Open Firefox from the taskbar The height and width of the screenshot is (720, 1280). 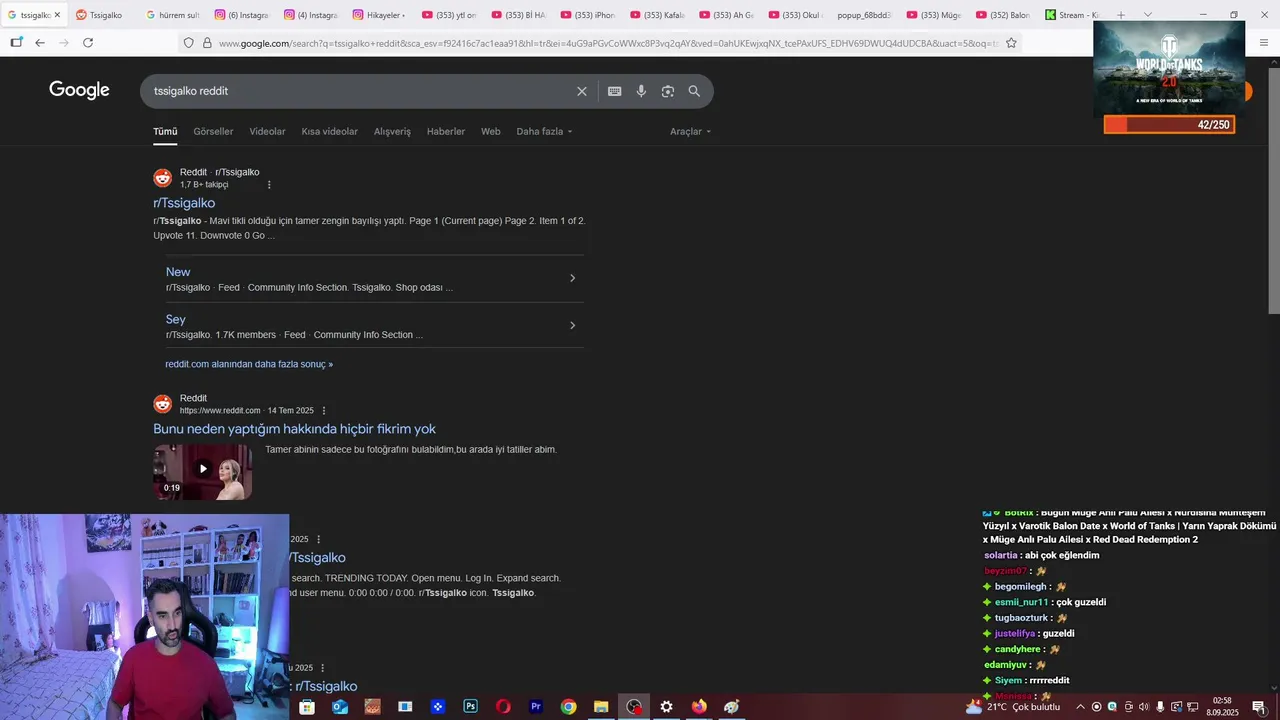coord(699,707)
